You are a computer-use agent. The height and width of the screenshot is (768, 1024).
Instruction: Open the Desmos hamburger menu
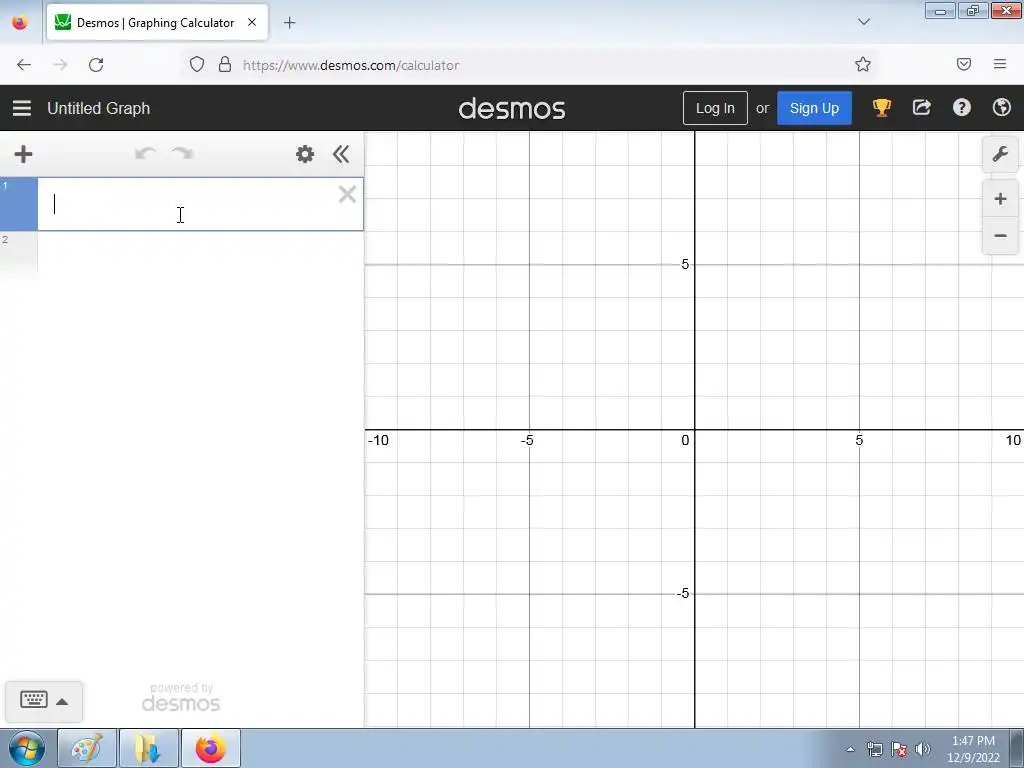pos(22,108)
